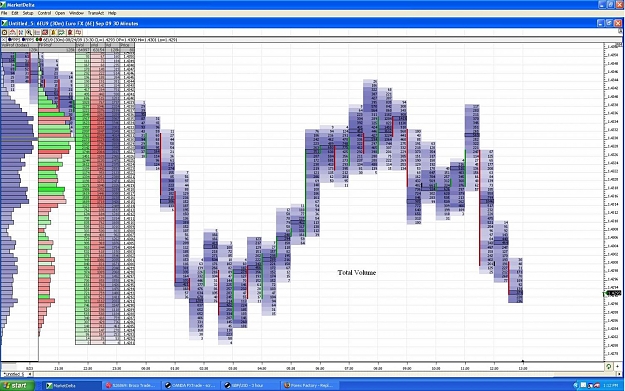
Task: Click the green refresh arrow icon below price scale
Action: pos(608,366)
